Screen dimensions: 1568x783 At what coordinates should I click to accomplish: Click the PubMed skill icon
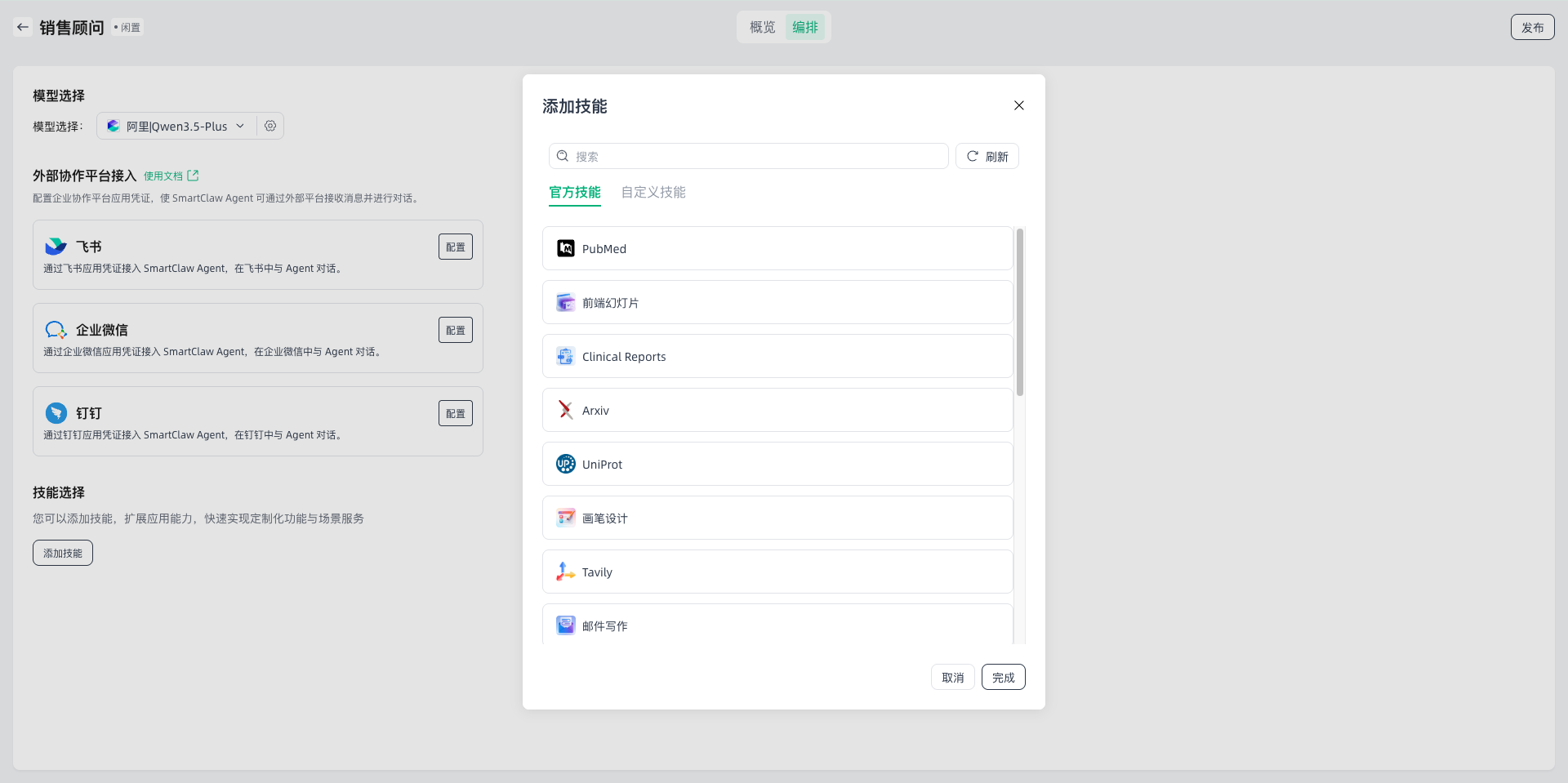[565, 248]
